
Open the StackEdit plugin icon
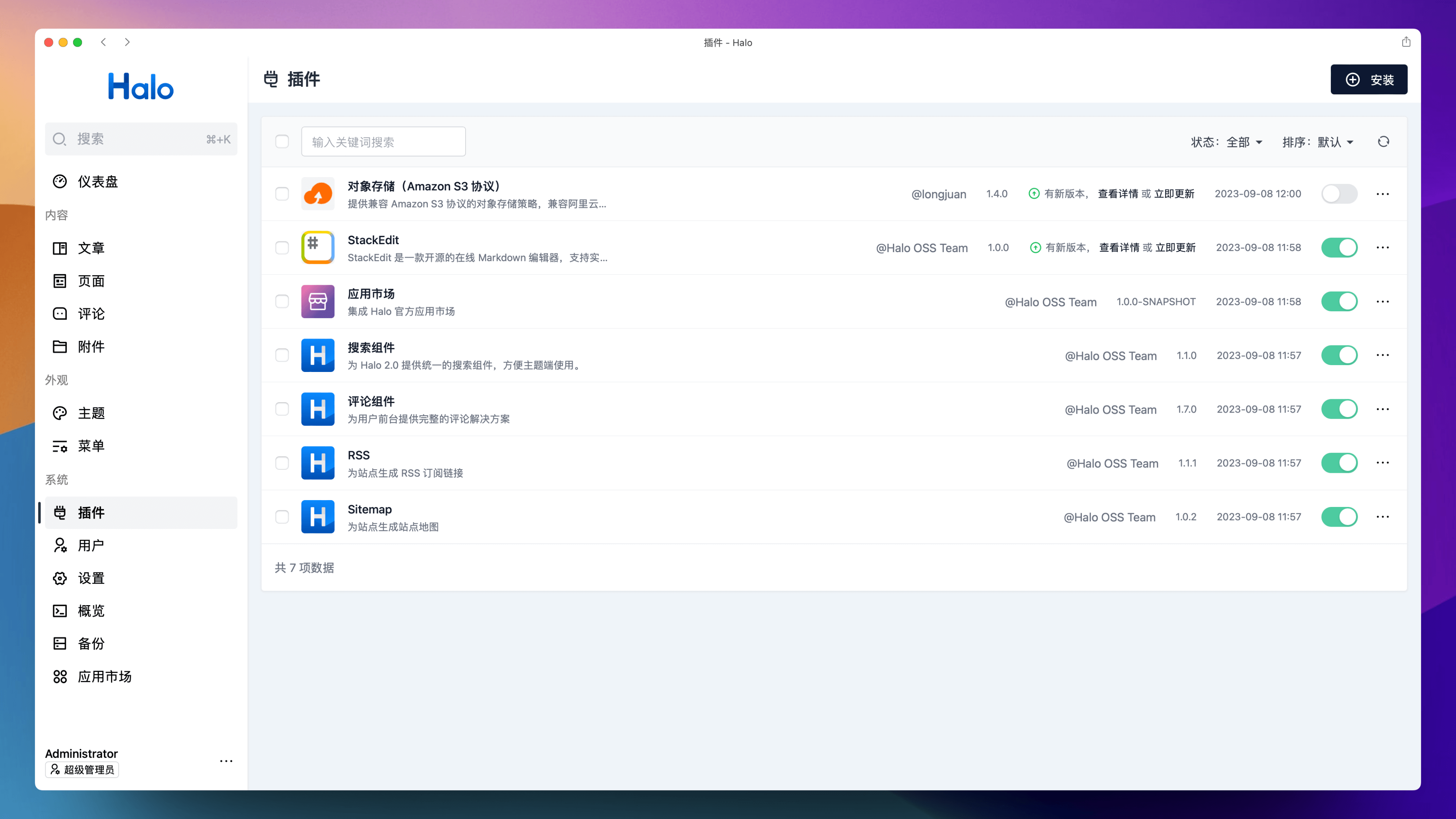coord(318,248)
